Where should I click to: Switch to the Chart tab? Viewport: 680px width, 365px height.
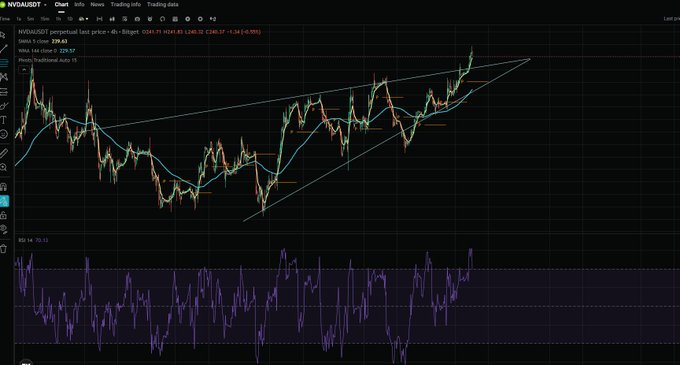point(61,4)
